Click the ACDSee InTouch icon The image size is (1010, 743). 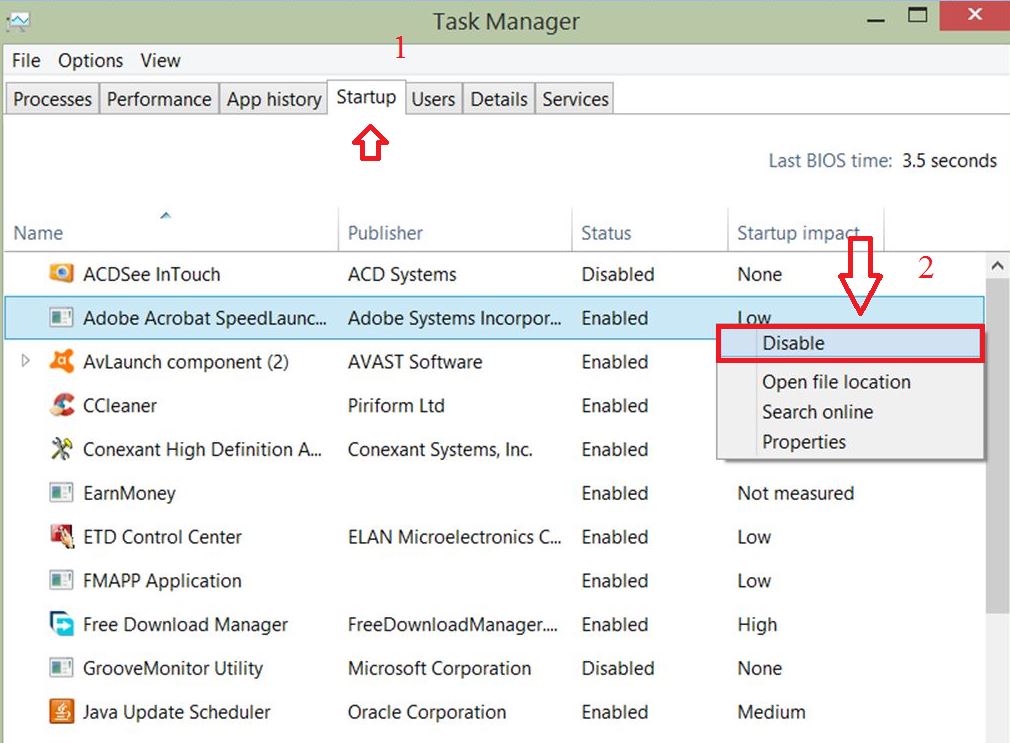click(x=61, y=274)
